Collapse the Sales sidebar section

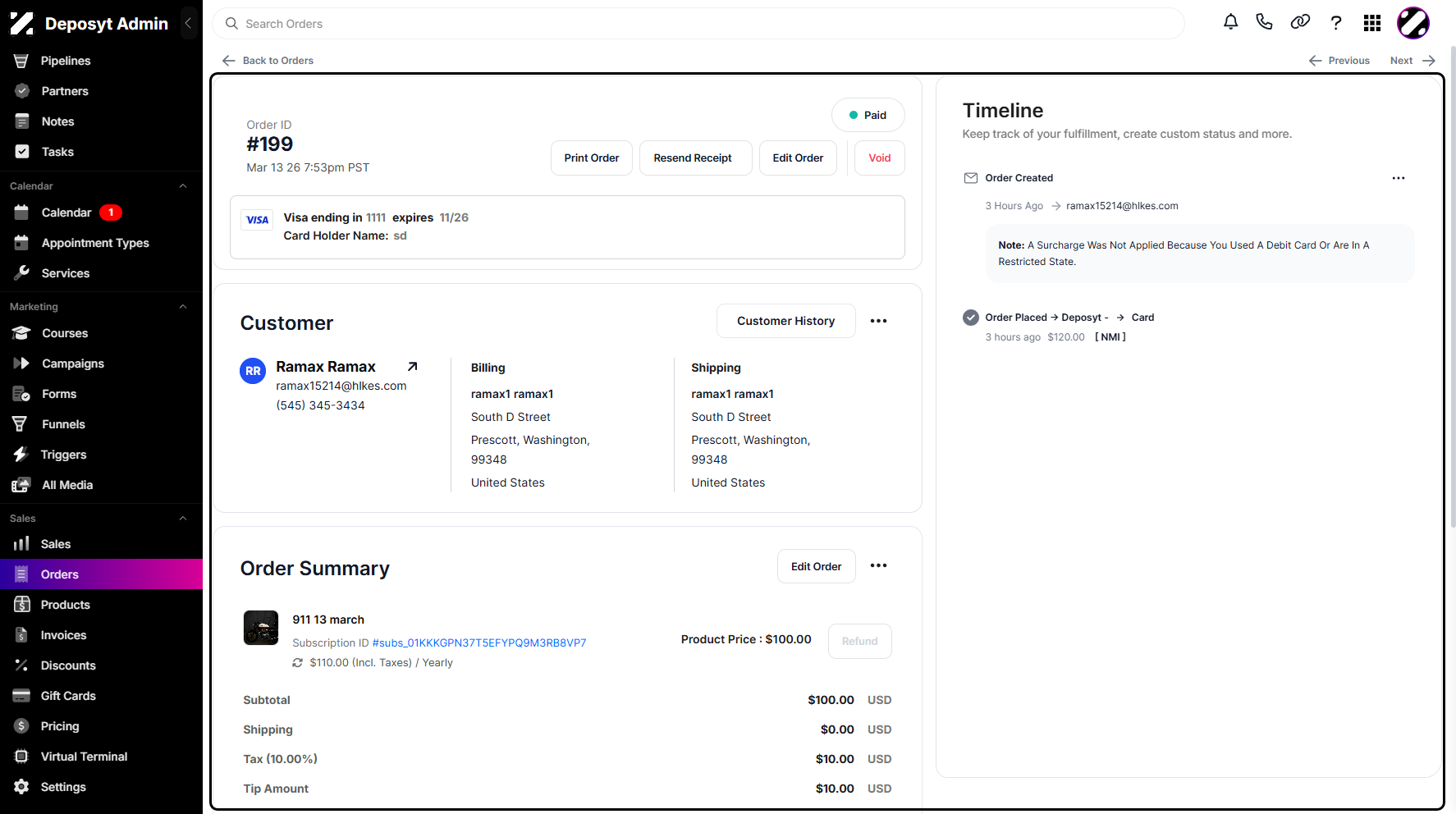(x=183, y=519)
